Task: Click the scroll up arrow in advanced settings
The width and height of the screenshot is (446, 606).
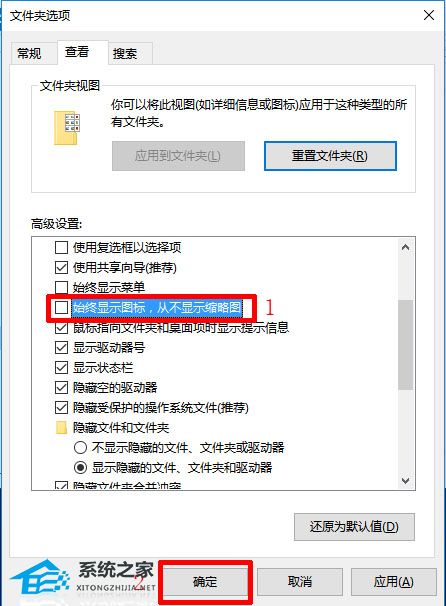Action: 405,247
